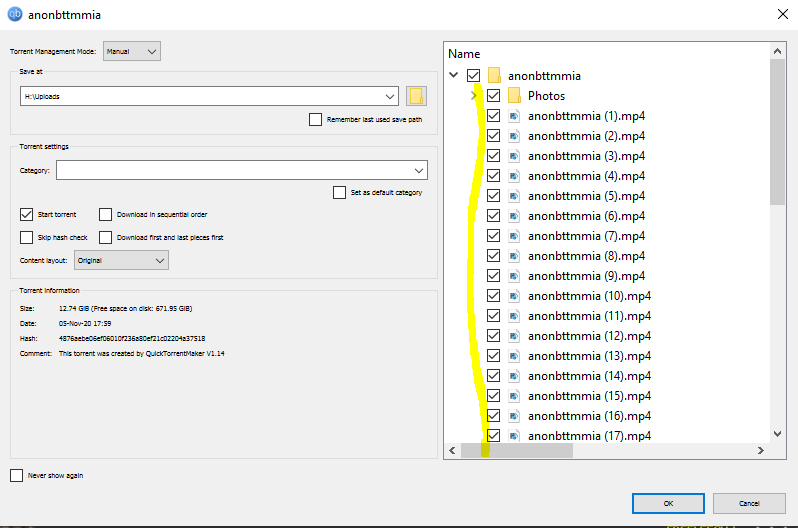The width and height of the screenshot is (798, 528).
Task: Click the anonbttmmia (5).mp4 video file icon
Action: pos(515,196)
